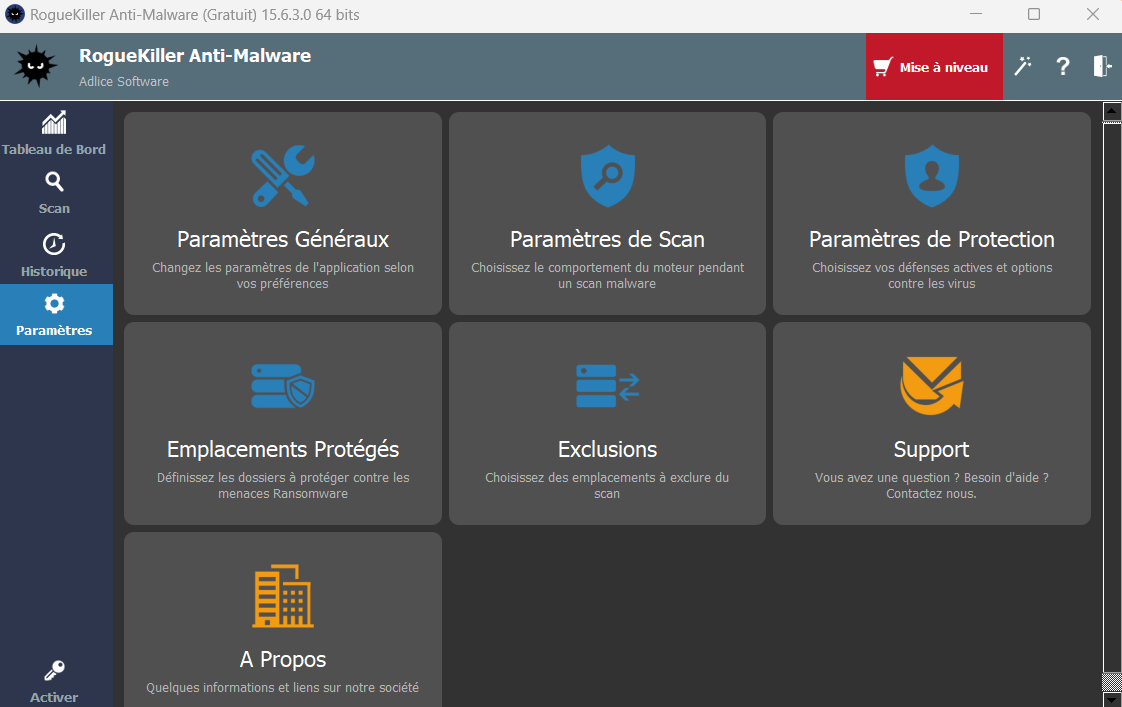Click the magic wand icon in header

(x=1023, y=67)
